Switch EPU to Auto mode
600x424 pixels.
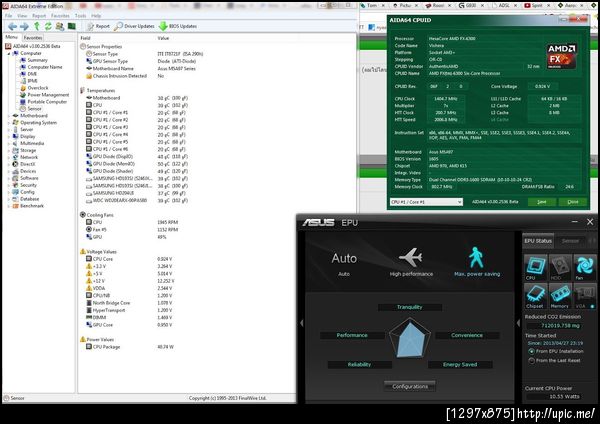click(344, 263)
